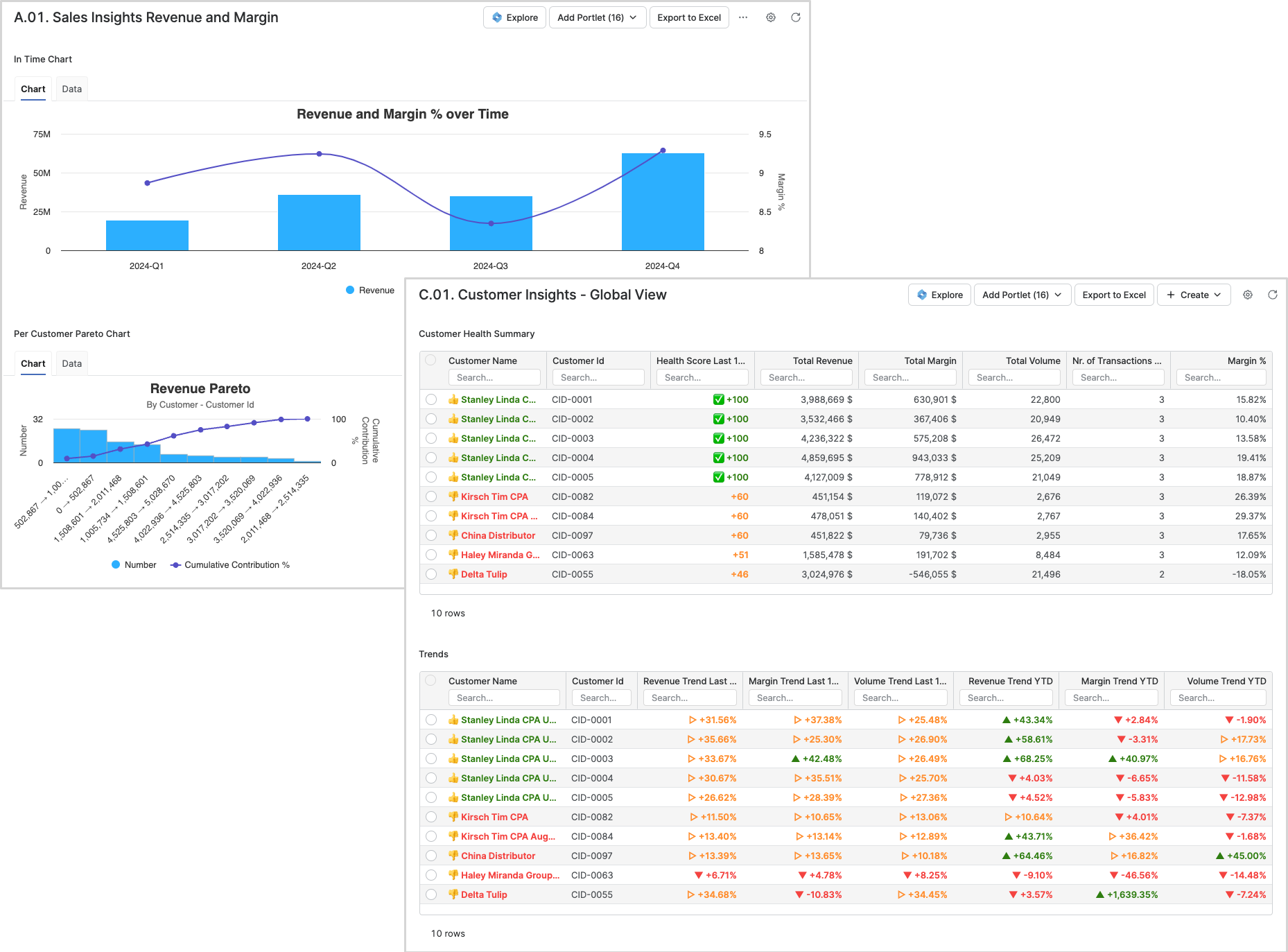Click the ellipsis more-options icon on Sales Insights
This screenshot has width=1288, height=952.
tap(743, 17)
